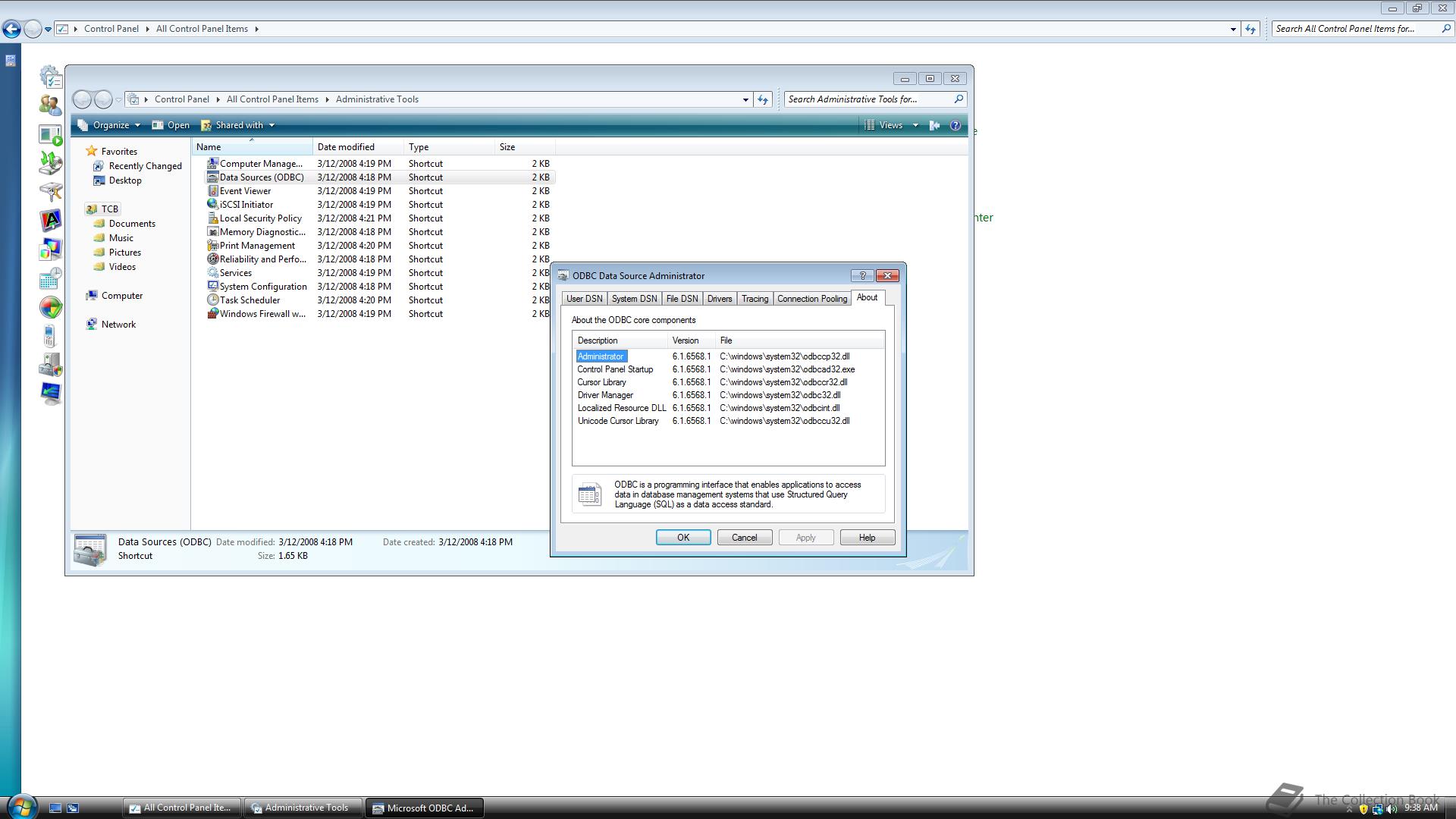Click the Local Security Policy lock icon

tap(213, 218)
